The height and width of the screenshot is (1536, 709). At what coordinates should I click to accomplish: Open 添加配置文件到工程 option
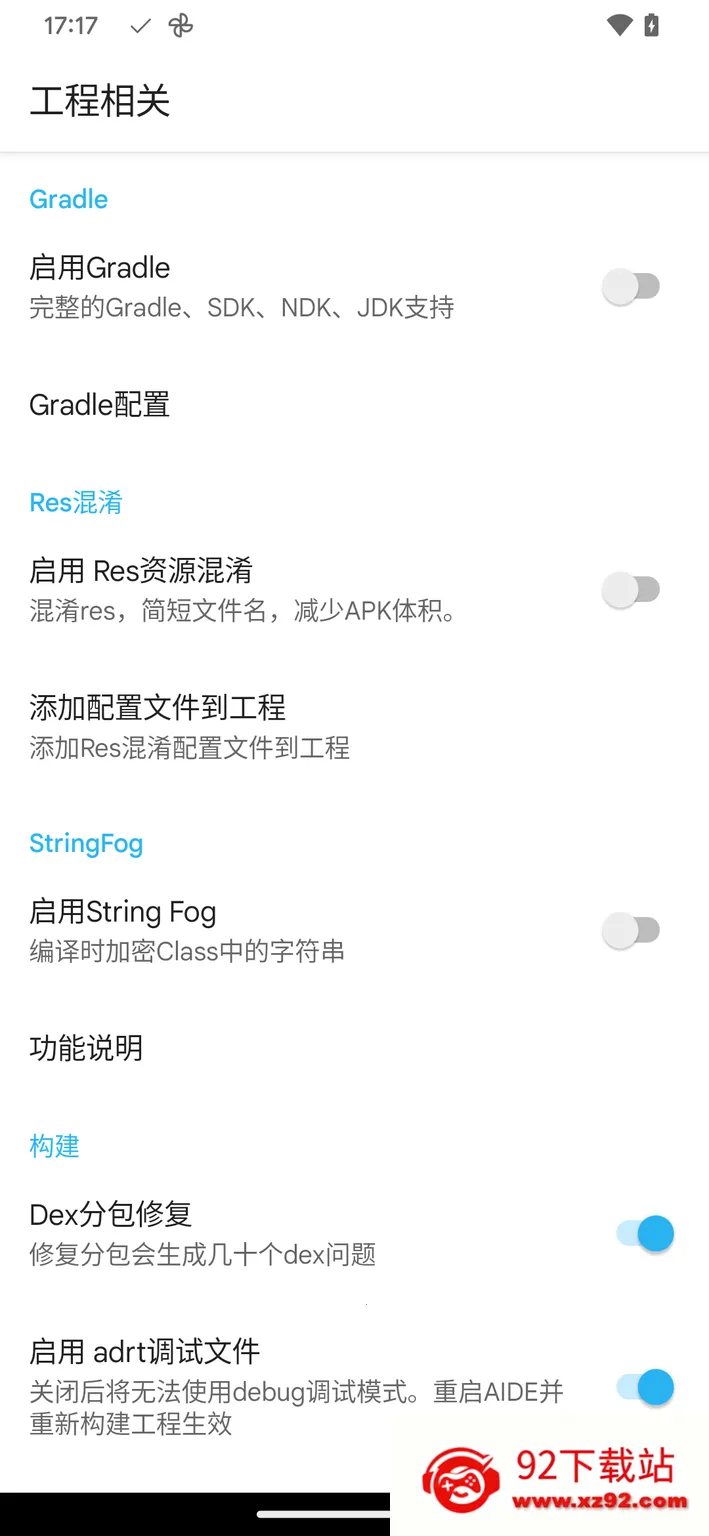point(158,708)
